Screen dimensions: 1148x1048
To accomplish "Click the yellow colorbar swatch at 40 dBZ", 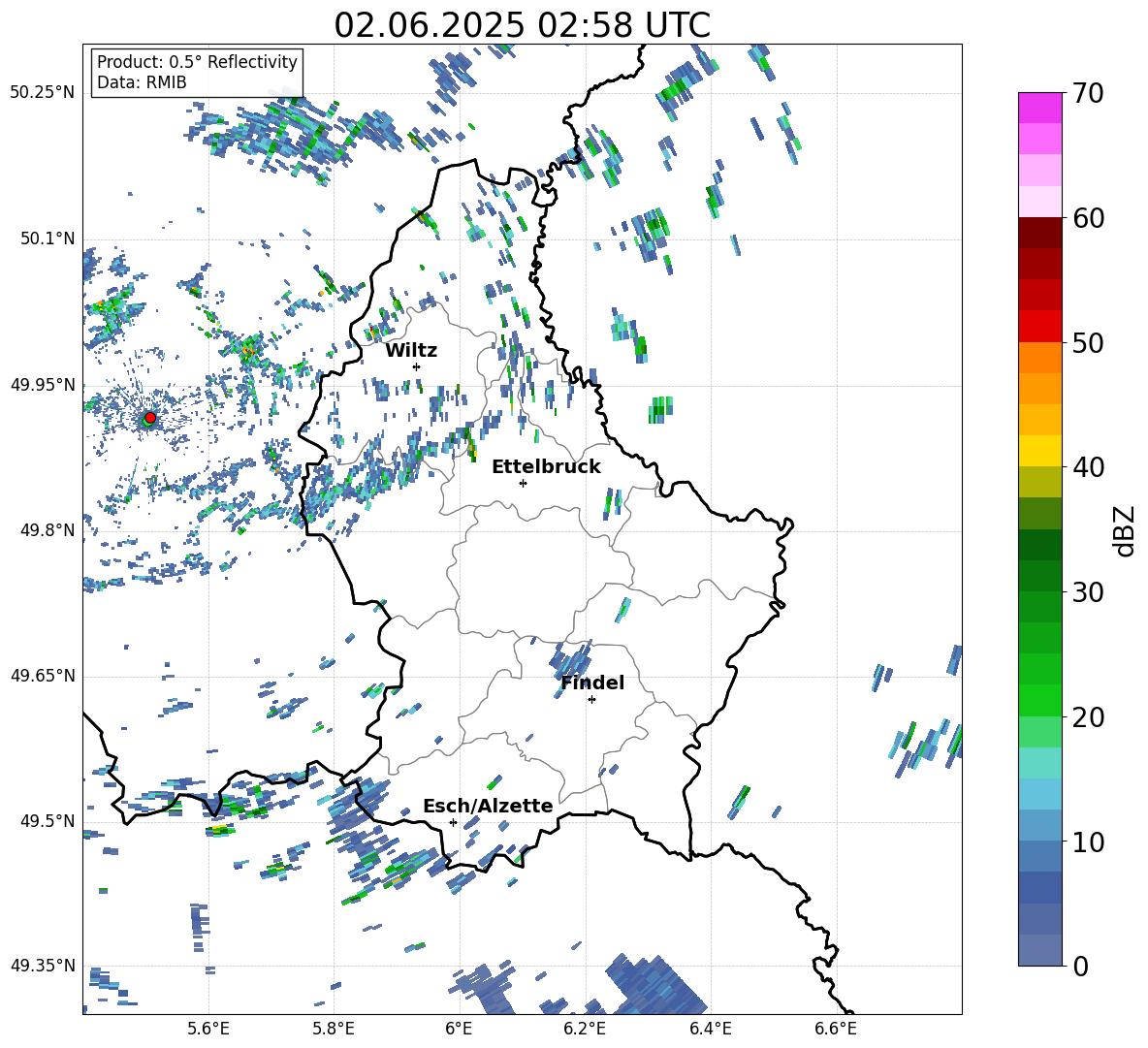I will [1039, 451].
